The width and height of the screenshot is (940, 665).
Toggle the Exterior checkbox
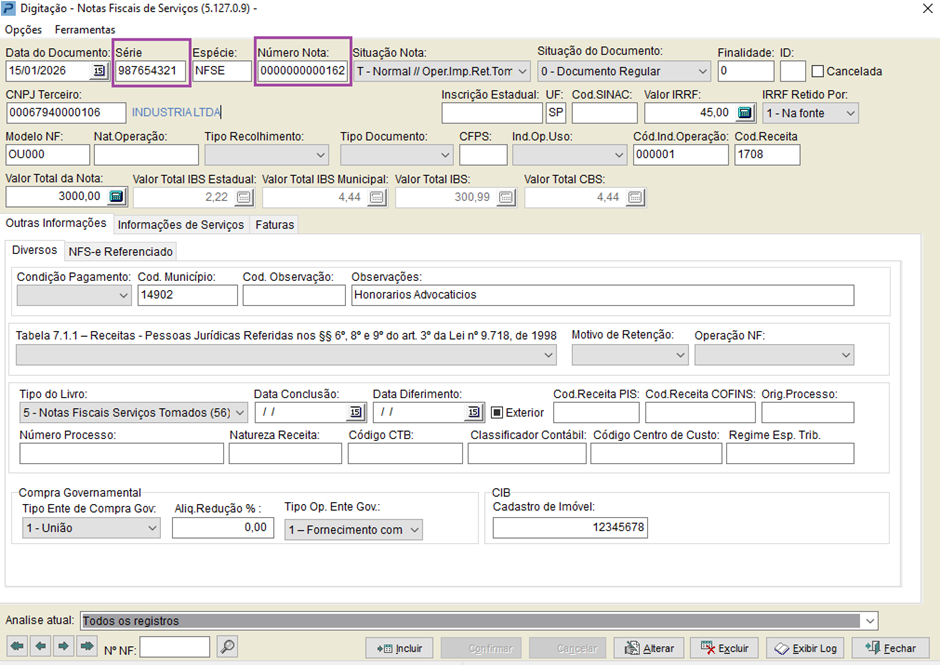click(496, 413)
